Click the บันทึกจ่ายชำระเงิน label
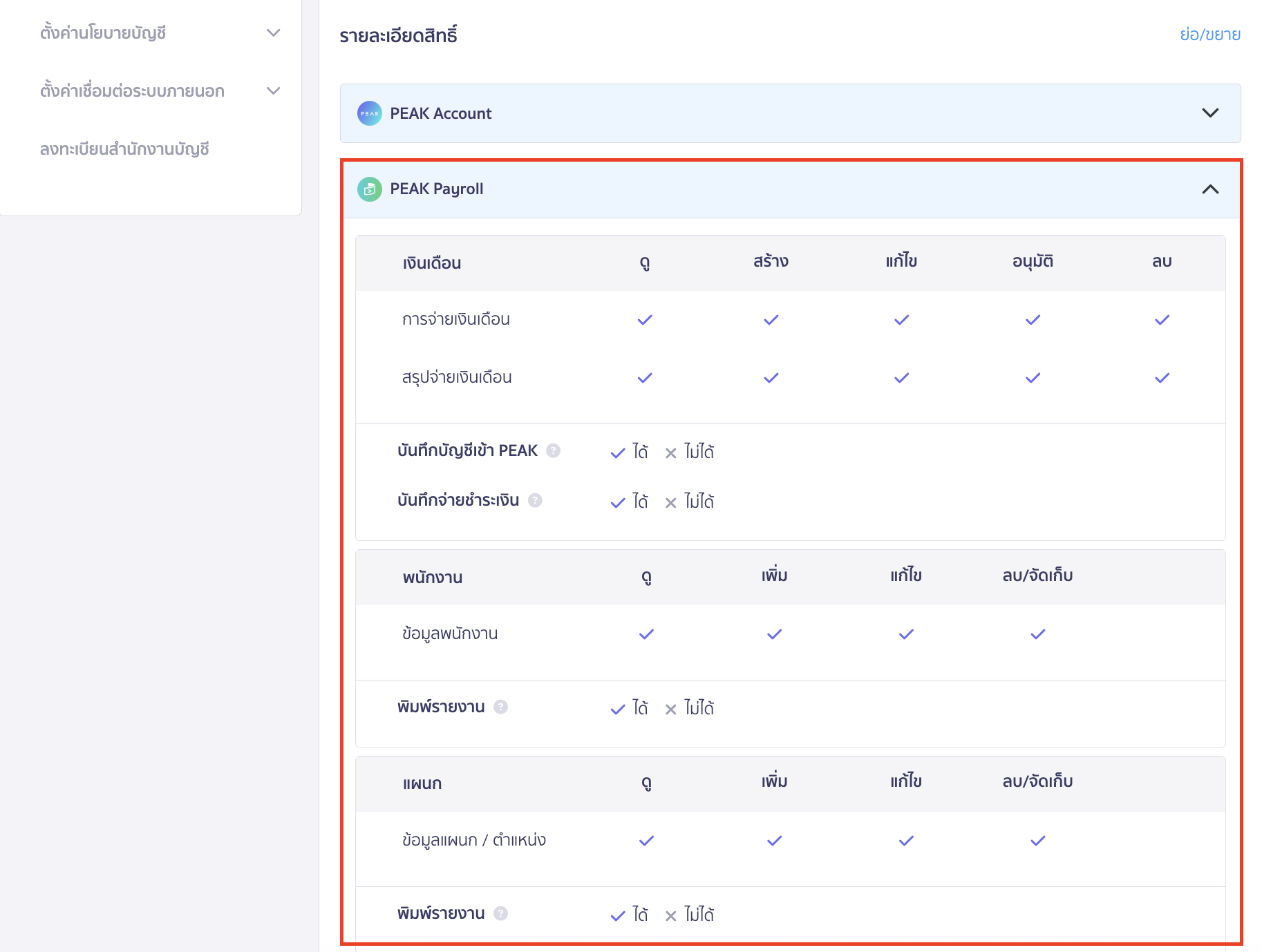1262x952 pixels. tap(458, 500)
